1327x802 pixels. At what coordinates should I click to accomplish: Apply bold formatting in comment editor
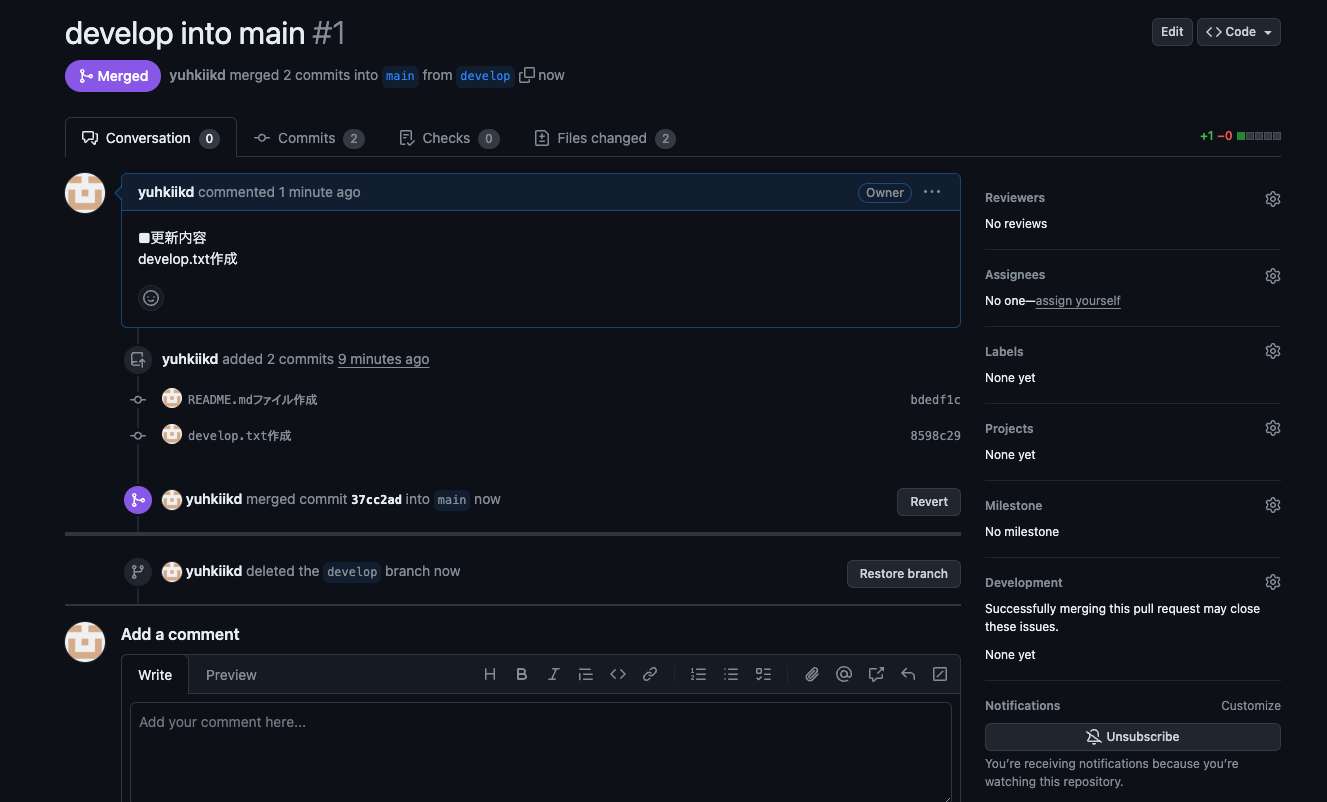pos(522,675)
